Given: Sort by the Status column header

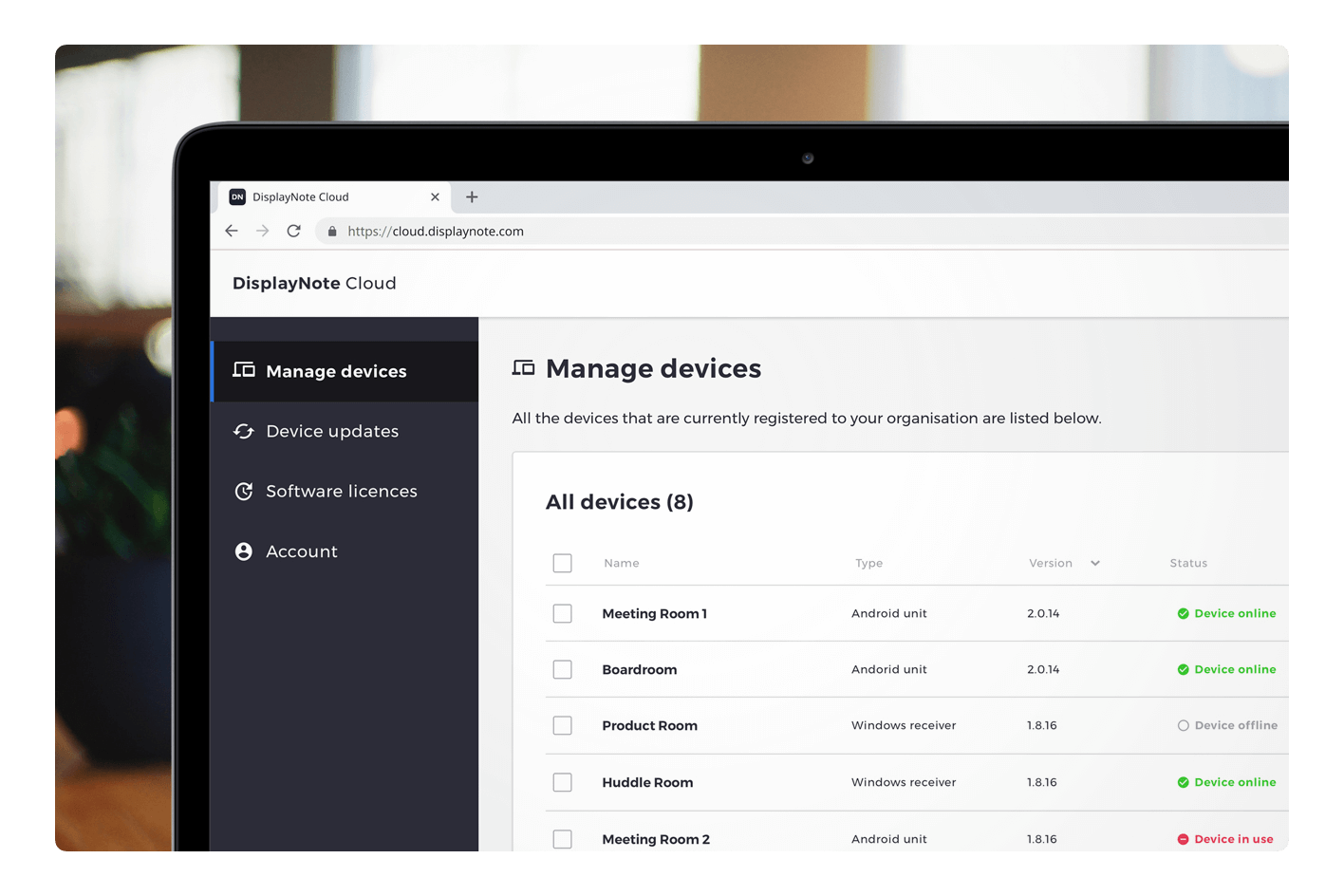Looking at the screenshot, I should click(x=1188, y=563).
